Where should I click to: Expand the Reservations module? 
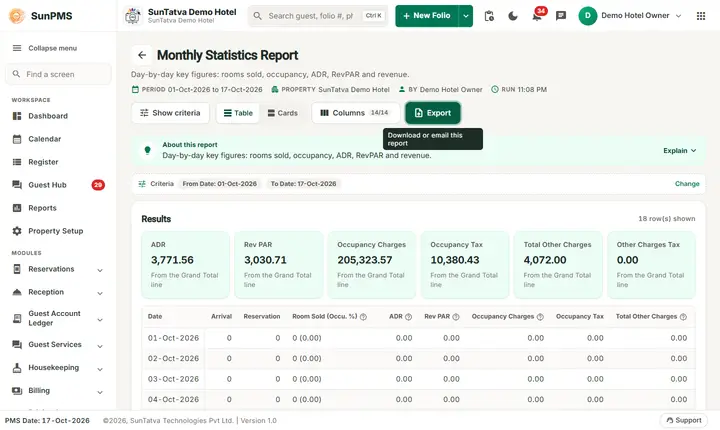click(x=100, y=271)
